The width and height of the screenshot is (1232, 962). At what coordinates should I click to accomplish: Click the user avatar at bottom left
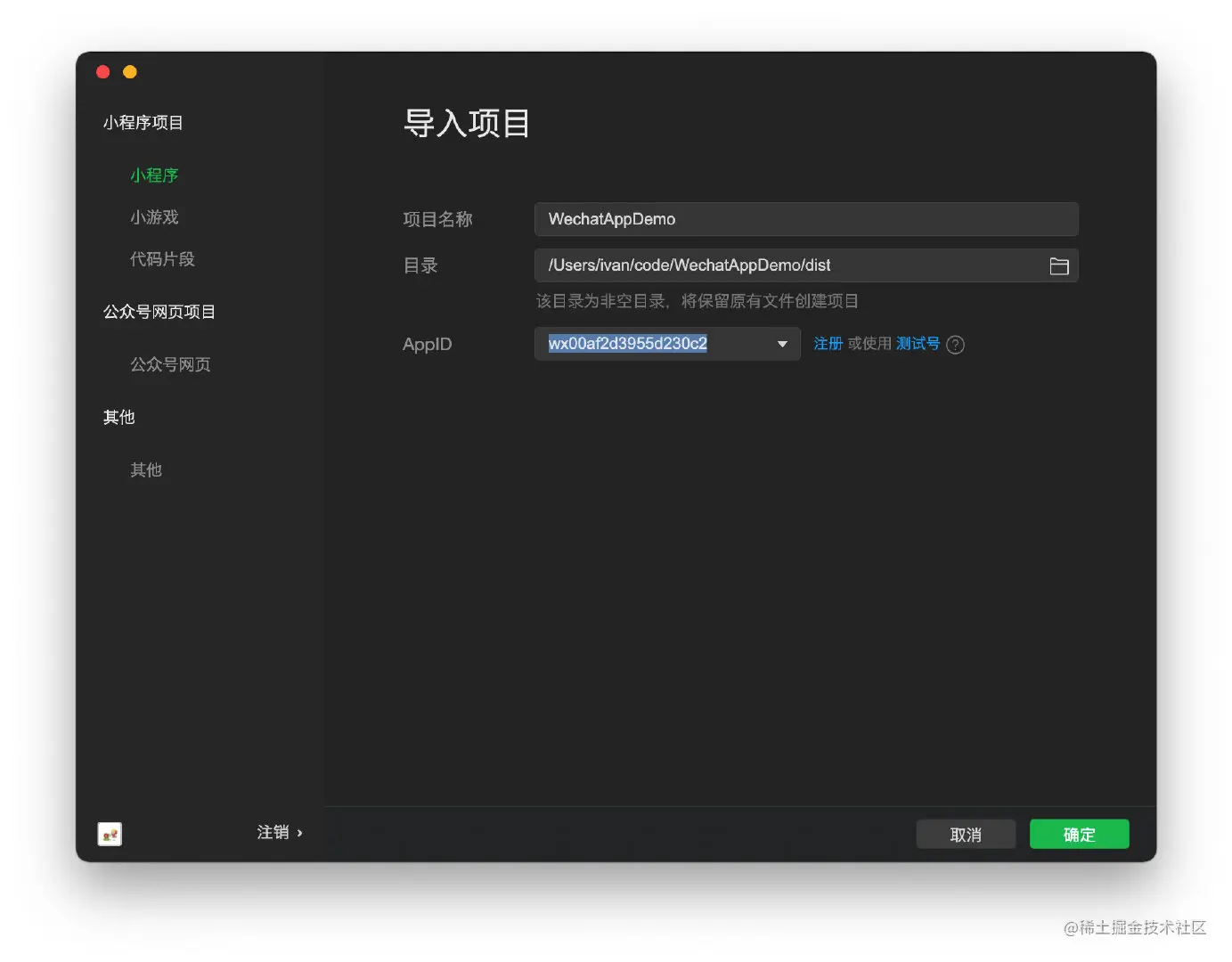tap(109, 834)
